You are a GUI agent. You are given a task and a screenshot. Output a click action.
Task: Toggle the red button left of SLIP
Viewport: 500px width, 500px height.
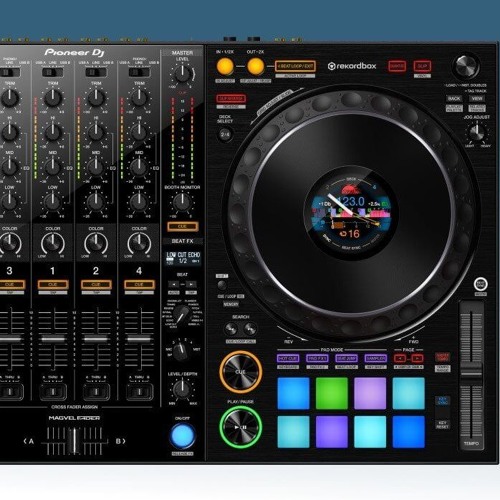coord(397,66)
